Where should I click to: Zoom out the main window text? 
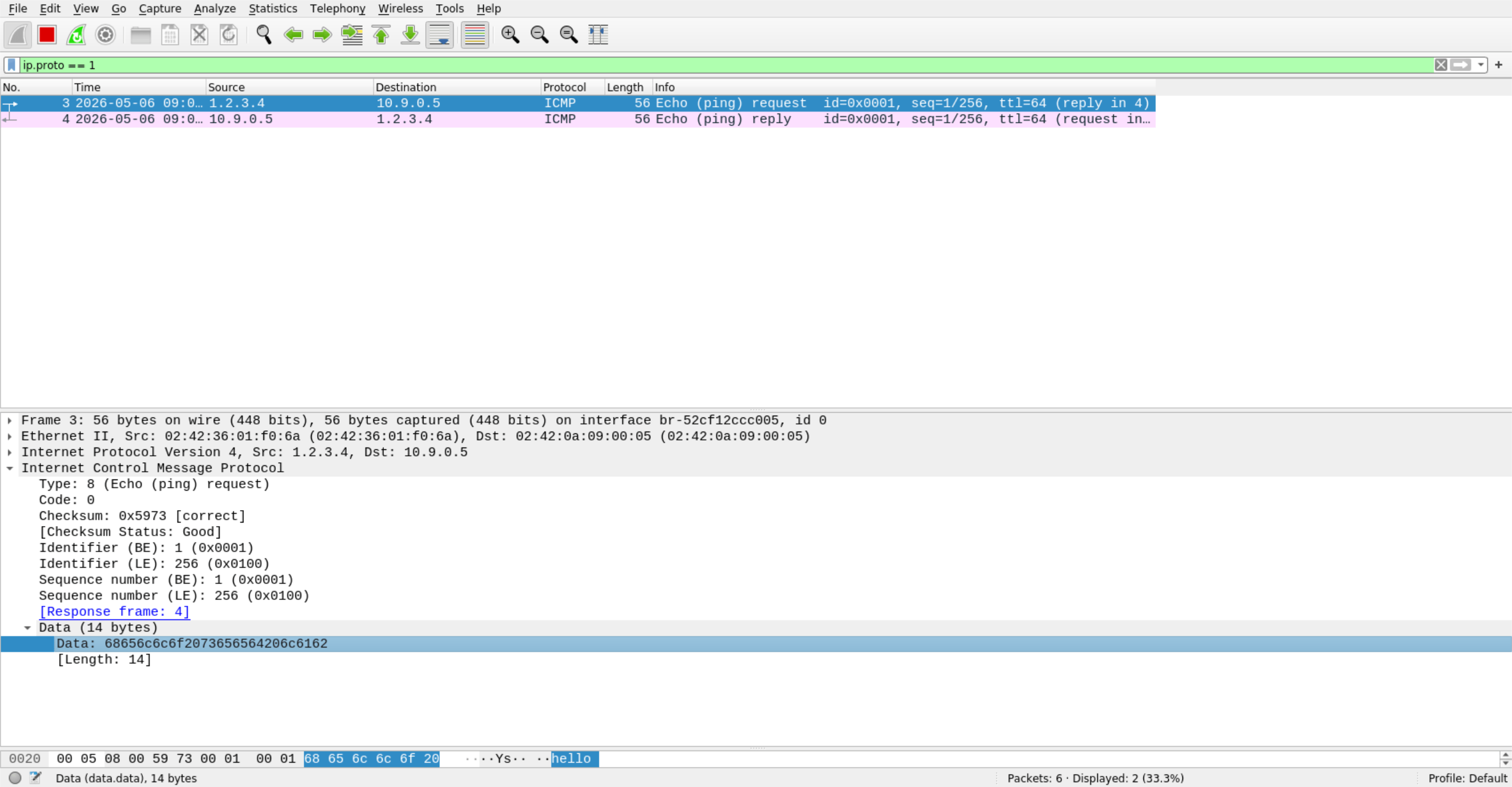(x=540, y=35)
